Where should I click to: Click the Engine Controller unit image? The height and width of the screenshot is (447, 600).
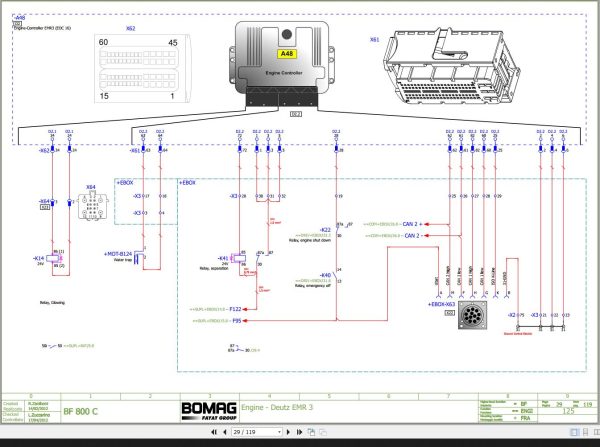tap(282, 64)
